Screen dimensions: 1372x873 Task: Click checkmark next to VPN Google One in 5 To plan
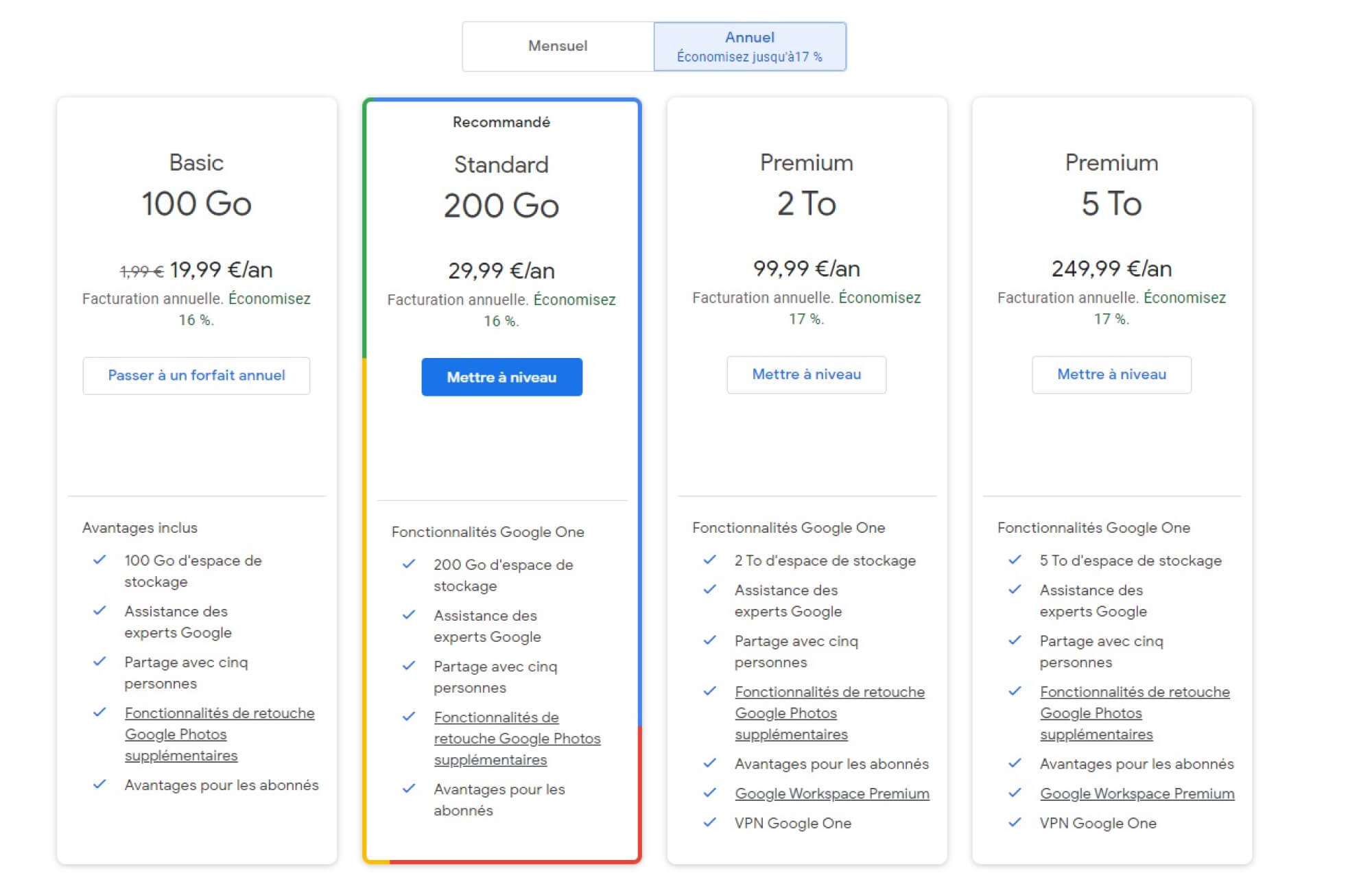(1015, 822)
